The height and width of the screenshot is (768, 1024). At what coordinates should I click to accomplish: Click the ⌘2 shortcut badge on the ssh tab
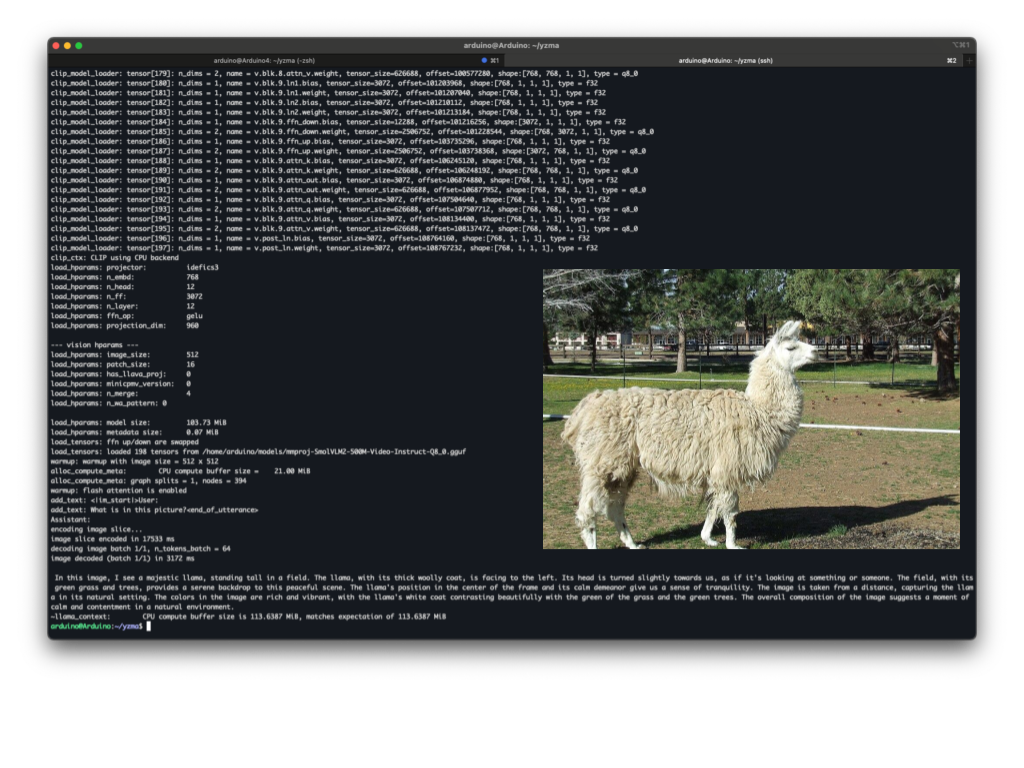pyautogui.click(x=952, y=60)
